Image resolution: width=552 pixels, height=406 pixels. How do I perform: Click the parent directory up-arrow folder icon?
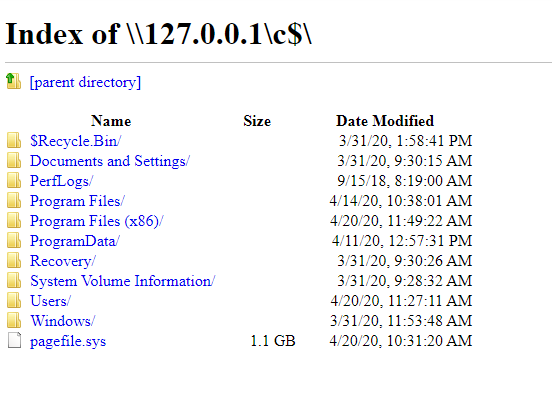click(x=14, y=81)
